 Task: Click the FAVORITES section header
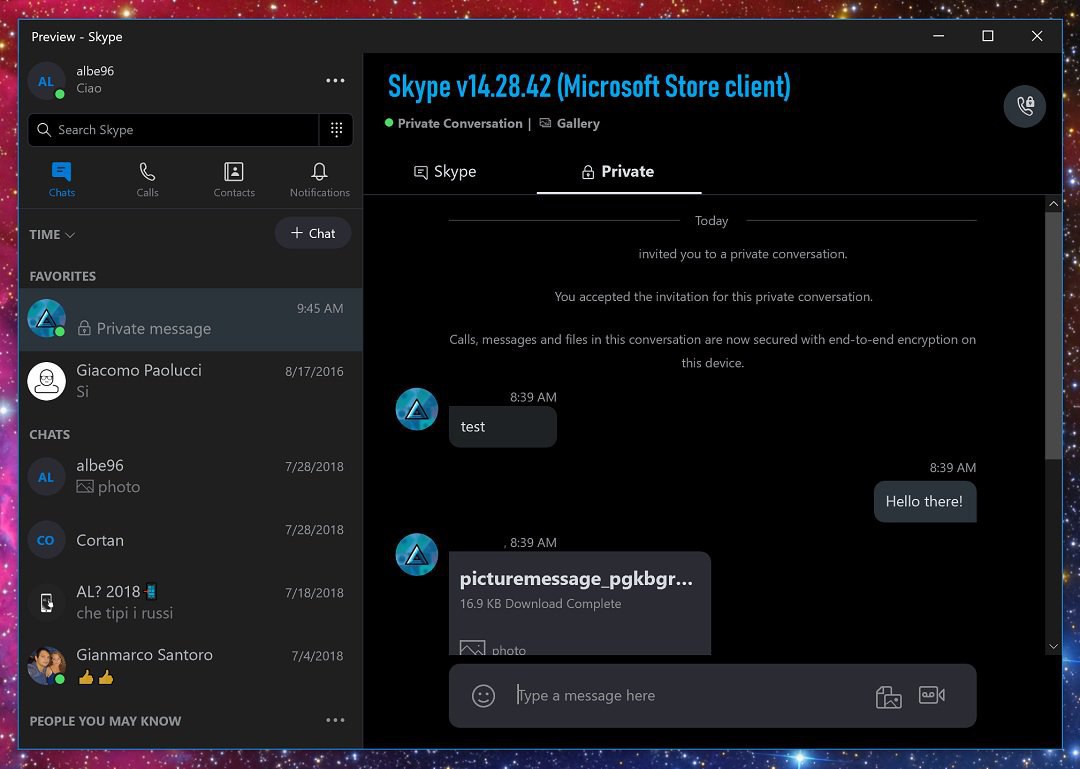click(x=63, y=276)
